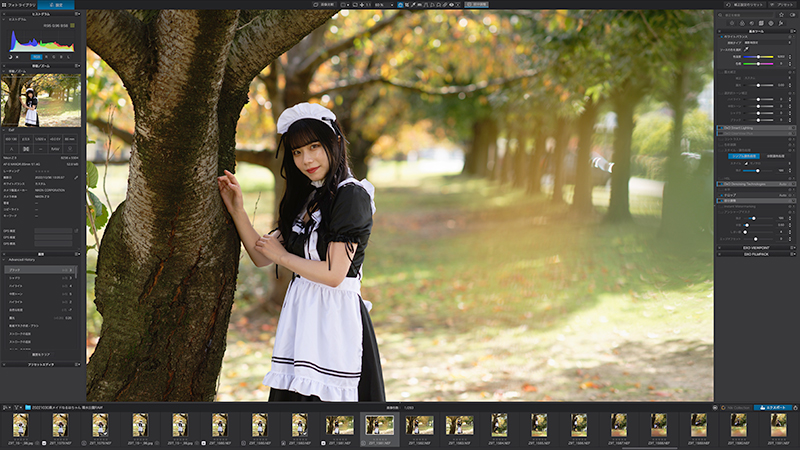Click the 1:1 zoom icon in top toolbar

click(x=368, y=5)
